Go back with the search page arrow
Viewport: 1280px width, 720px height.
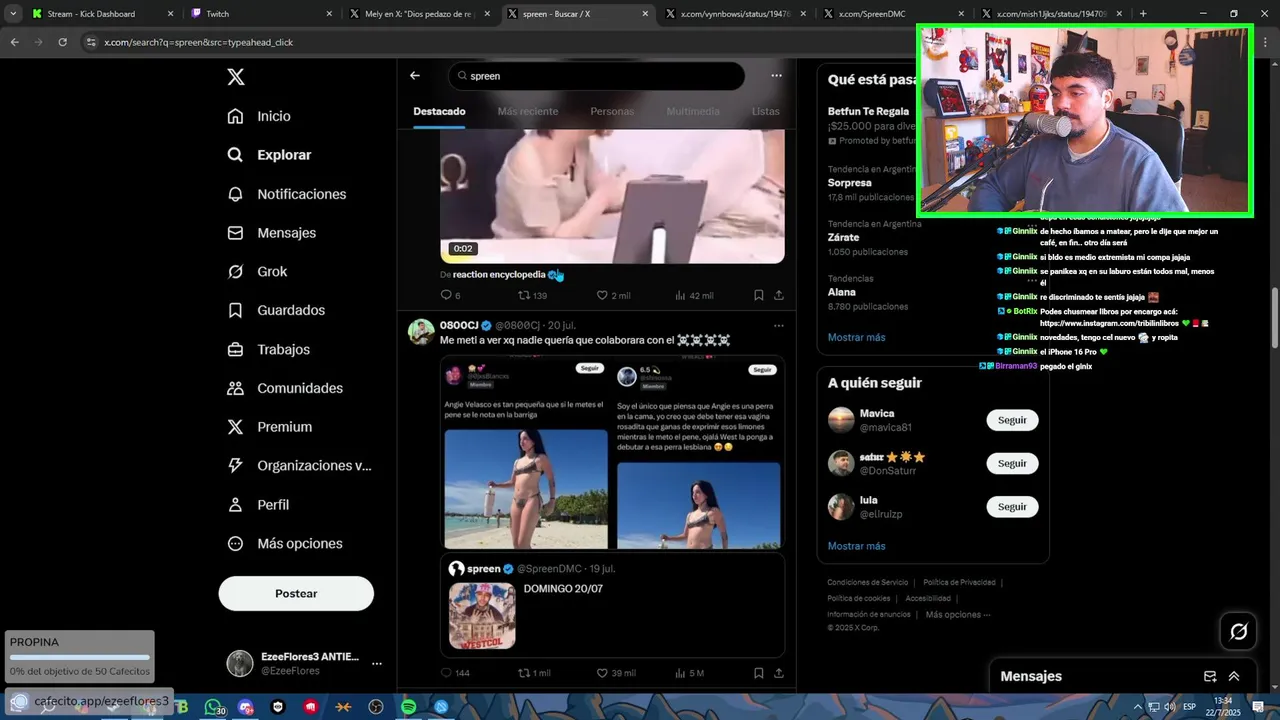tap(415, 75)
